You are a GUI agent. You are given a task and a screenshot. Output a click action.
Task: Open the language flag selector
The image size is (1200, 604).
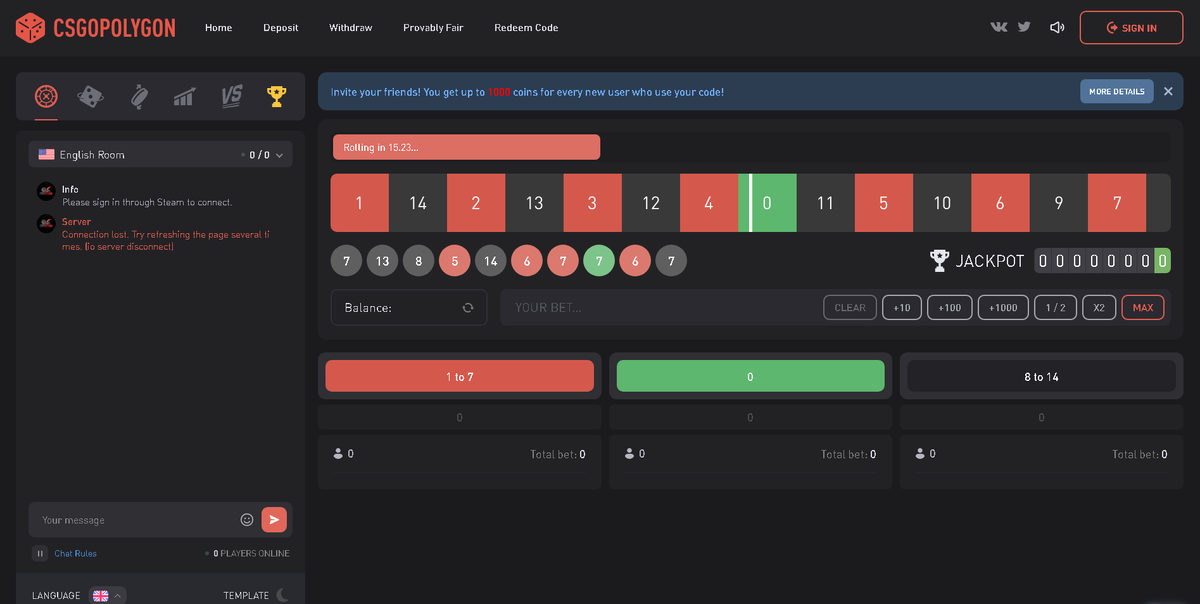(107, 595)
